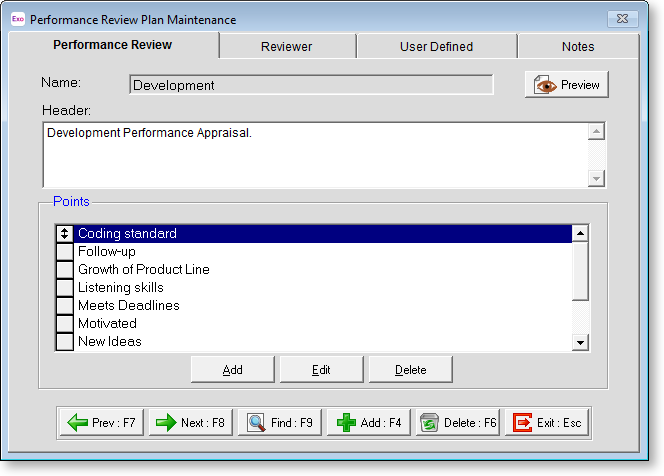Delete record with Delete F6
This screenshot has width=664, height=476.
coord(458,423)
